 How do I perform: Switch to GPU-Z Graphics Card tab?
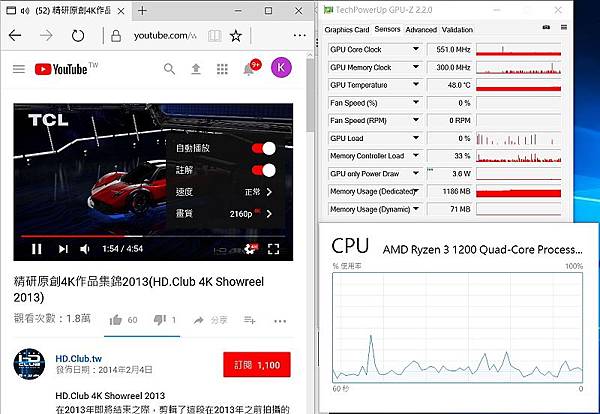point(347,29)
